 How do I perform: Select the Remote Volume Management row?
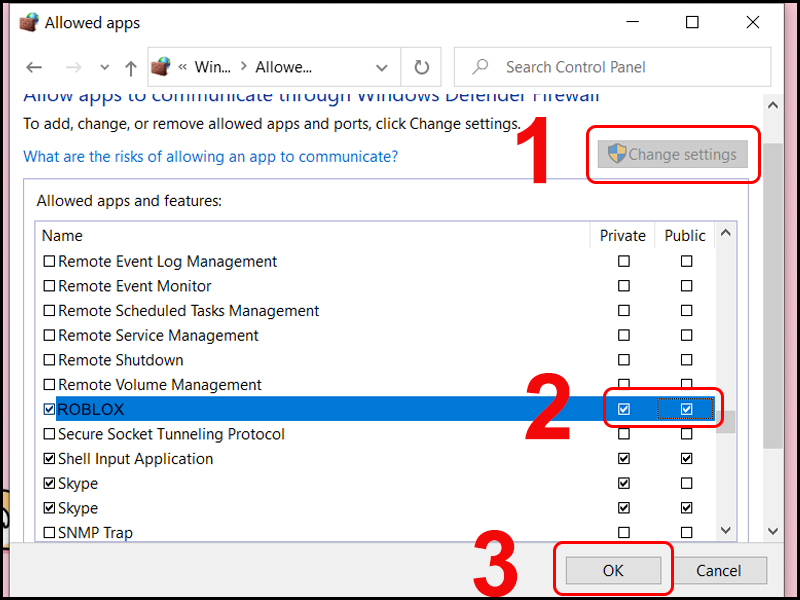(375, 385)
